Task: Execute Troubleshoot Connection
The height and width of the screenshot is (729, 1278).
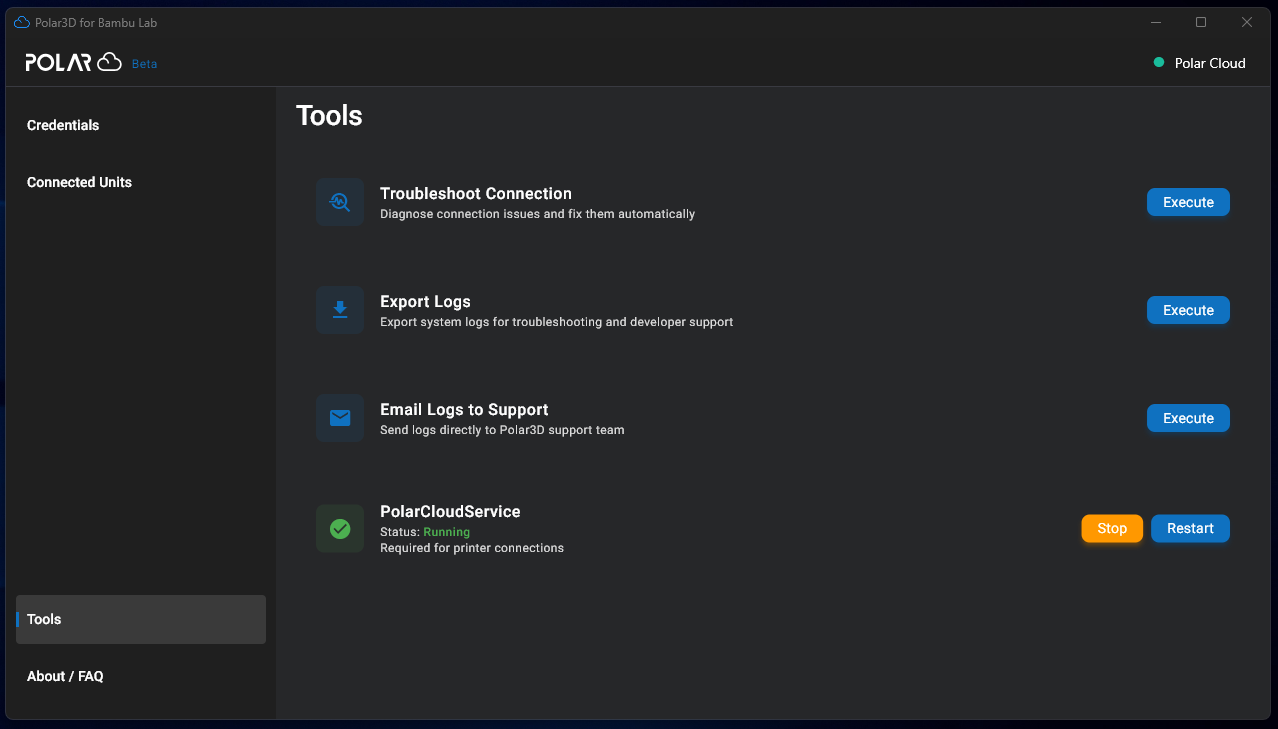Action: pos(1187,202)
